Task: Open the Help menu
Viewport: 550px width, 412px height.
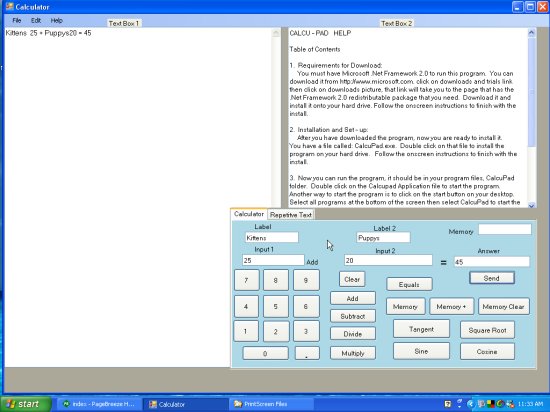Action: (56, 20)
